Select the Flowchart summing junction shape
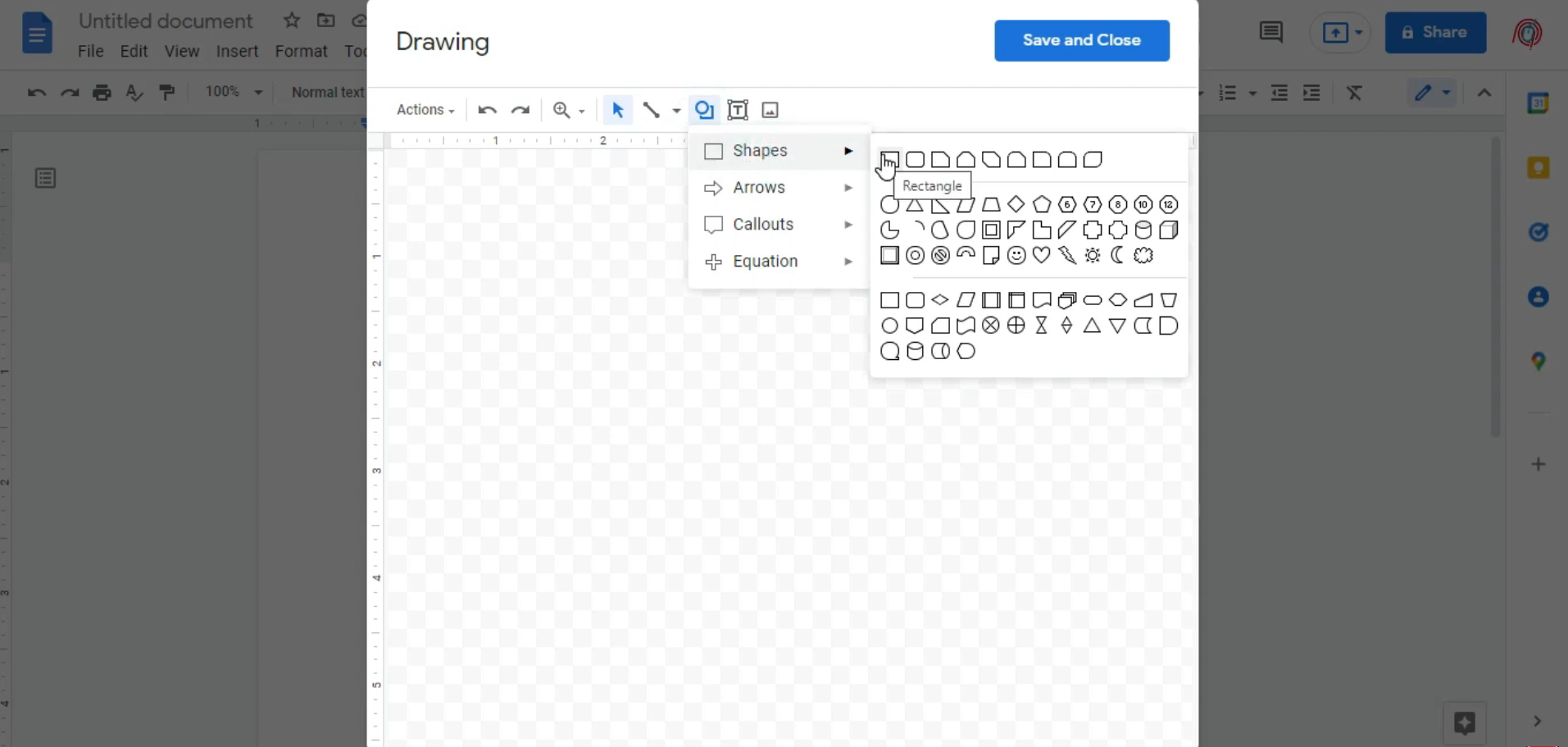 pos(991,326)
